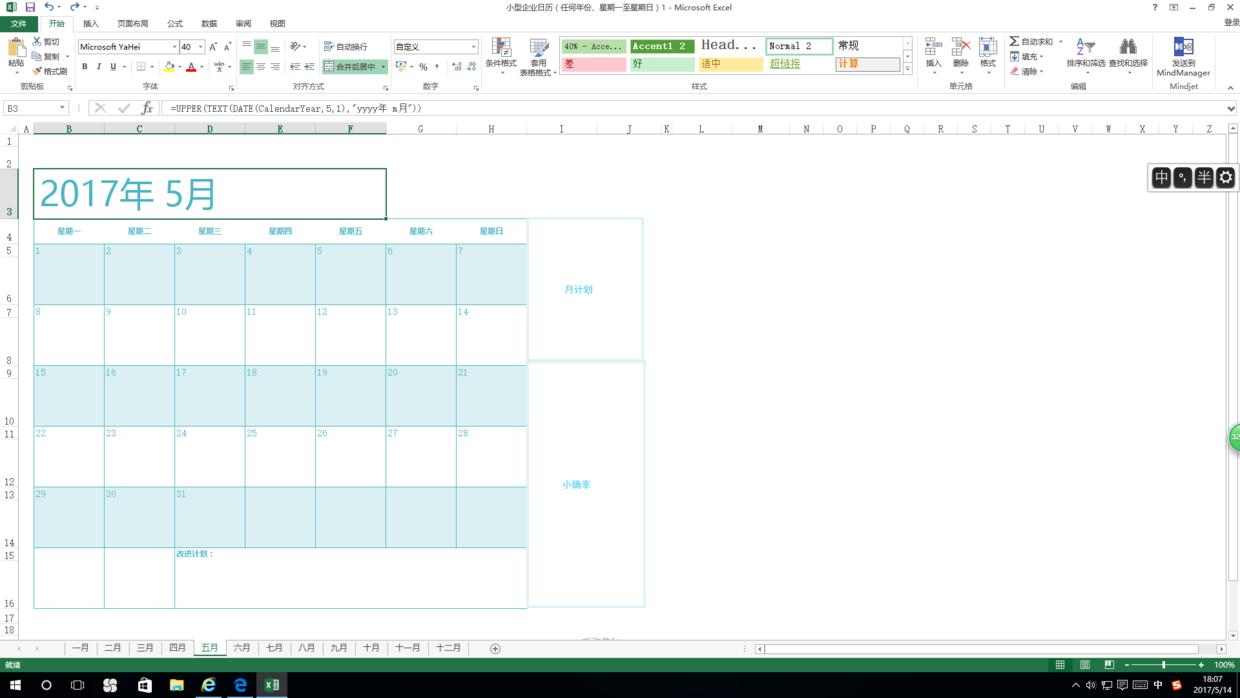Apply the Accent1 2 cell style
1240x698 pixels.
tap(662, 46)
